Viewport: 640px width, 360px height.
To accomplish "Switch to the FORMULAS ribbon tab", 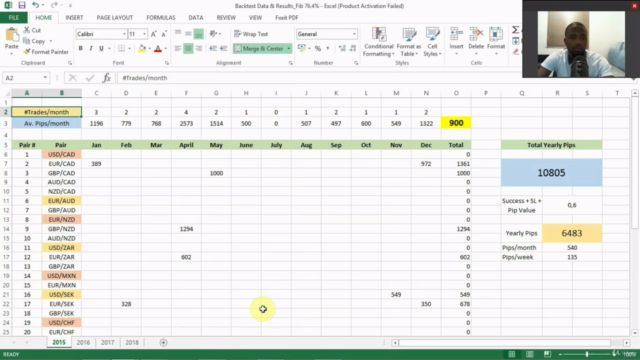I will click(161, 18).
